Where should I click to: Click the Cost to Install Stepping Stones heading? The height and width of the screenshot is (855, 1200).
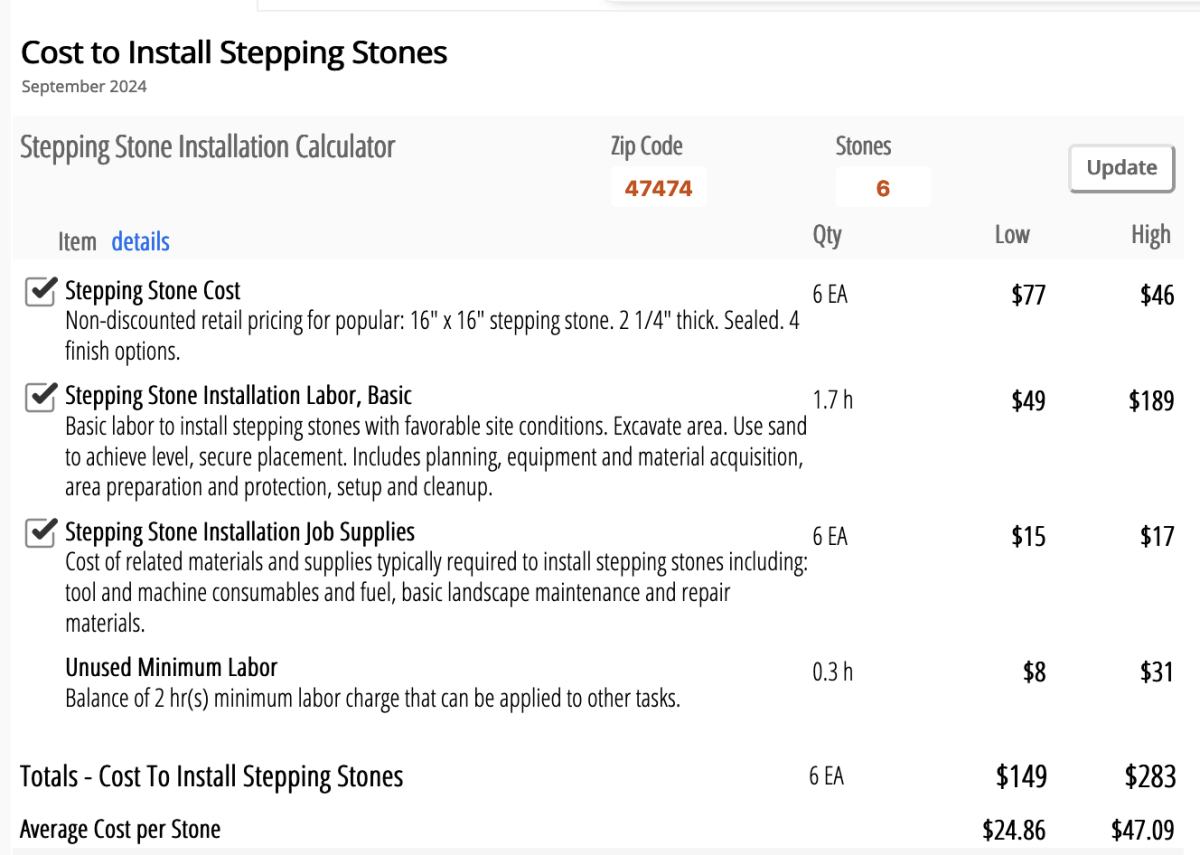coord(234,53)
